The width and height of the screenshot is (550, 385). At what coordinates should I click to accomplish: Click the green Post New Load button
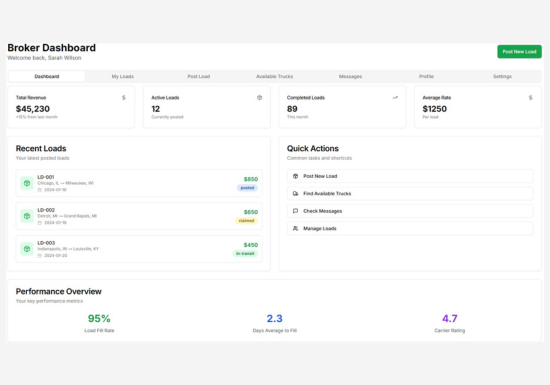(519, 52)
